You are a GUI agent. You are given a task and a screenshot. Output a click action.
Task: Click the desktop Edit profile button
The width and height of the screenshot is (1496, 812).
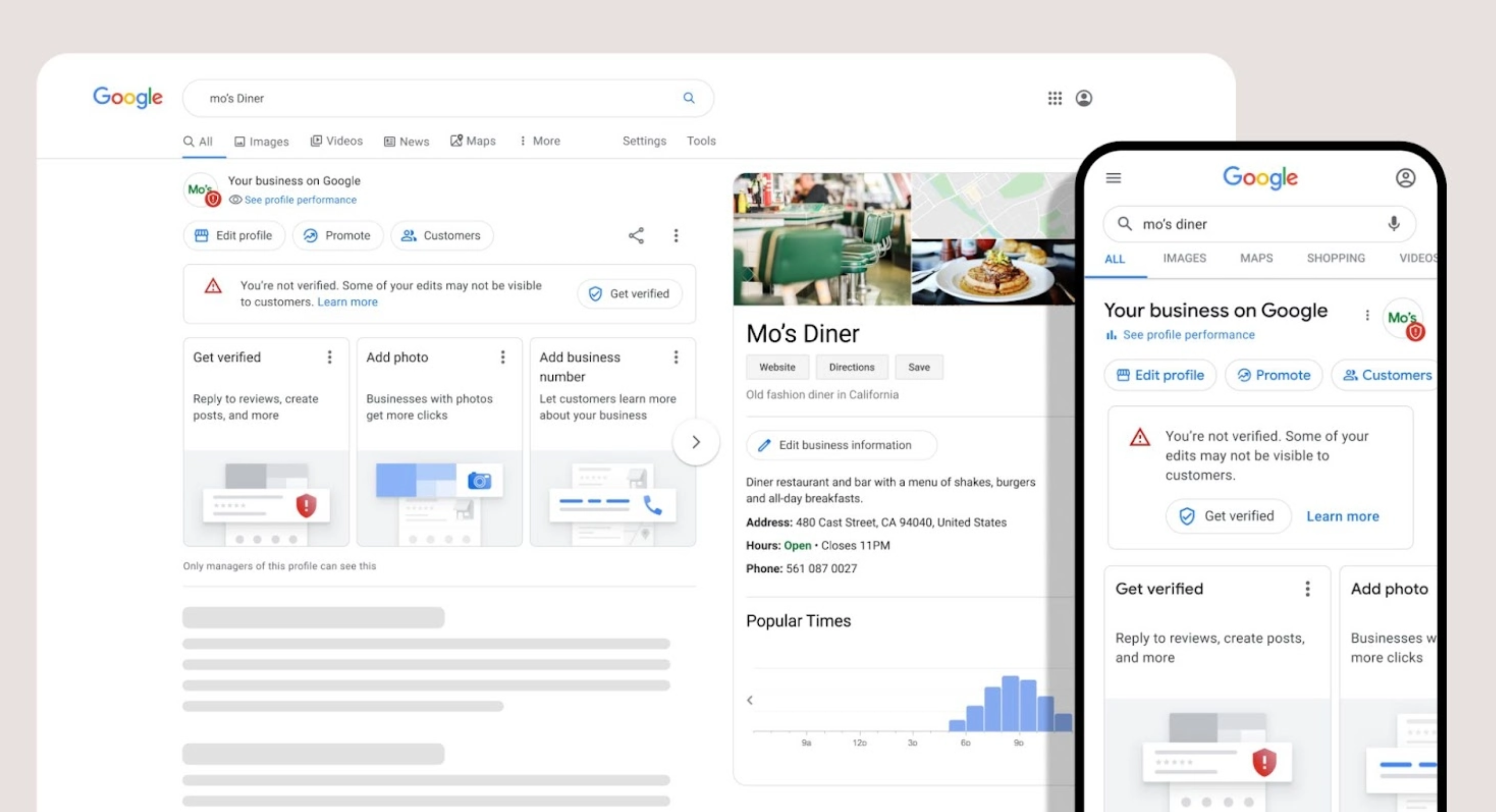pos(234,235)
